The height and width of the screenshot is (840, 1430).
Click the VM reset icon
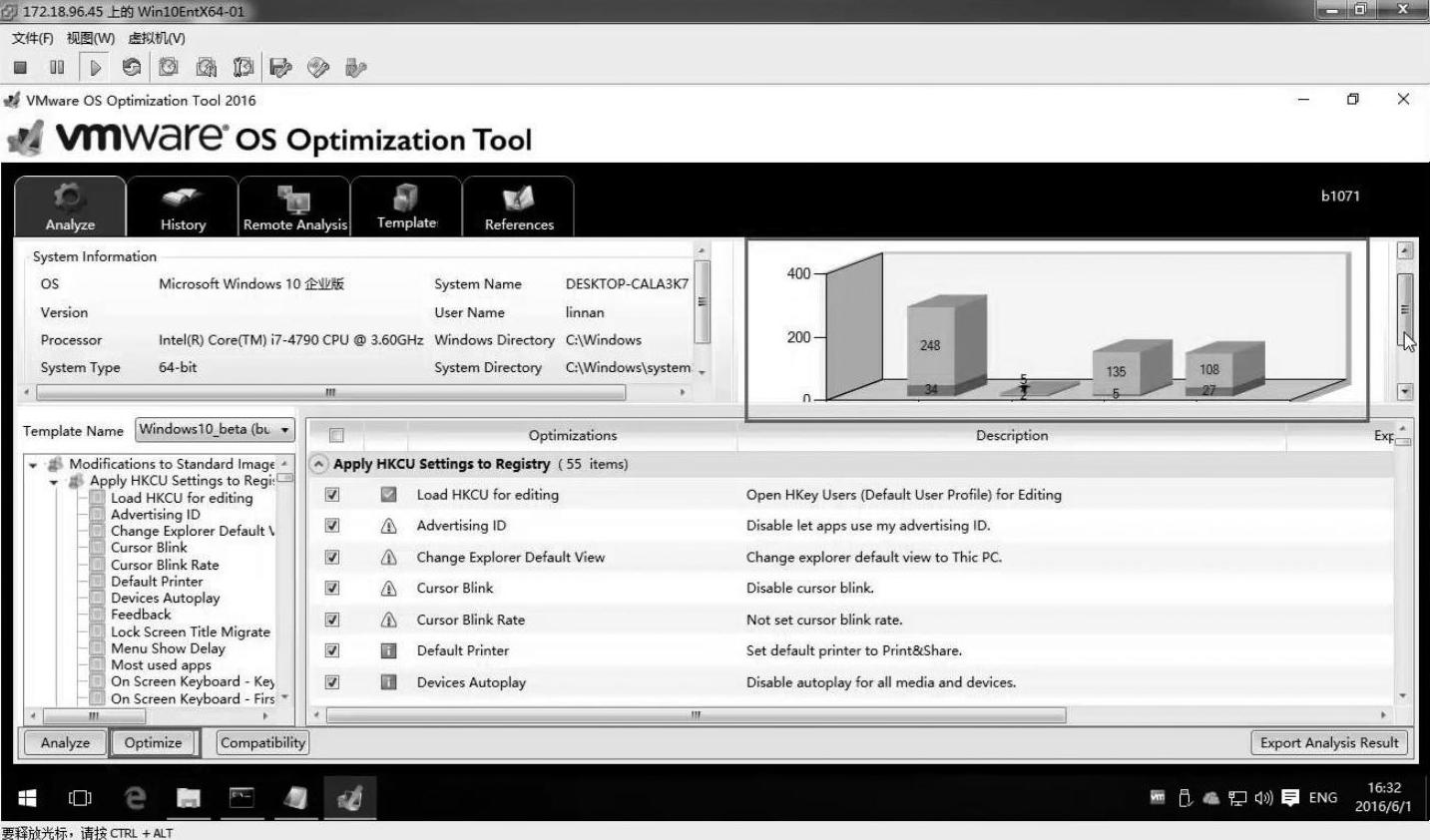coord(131,68)
